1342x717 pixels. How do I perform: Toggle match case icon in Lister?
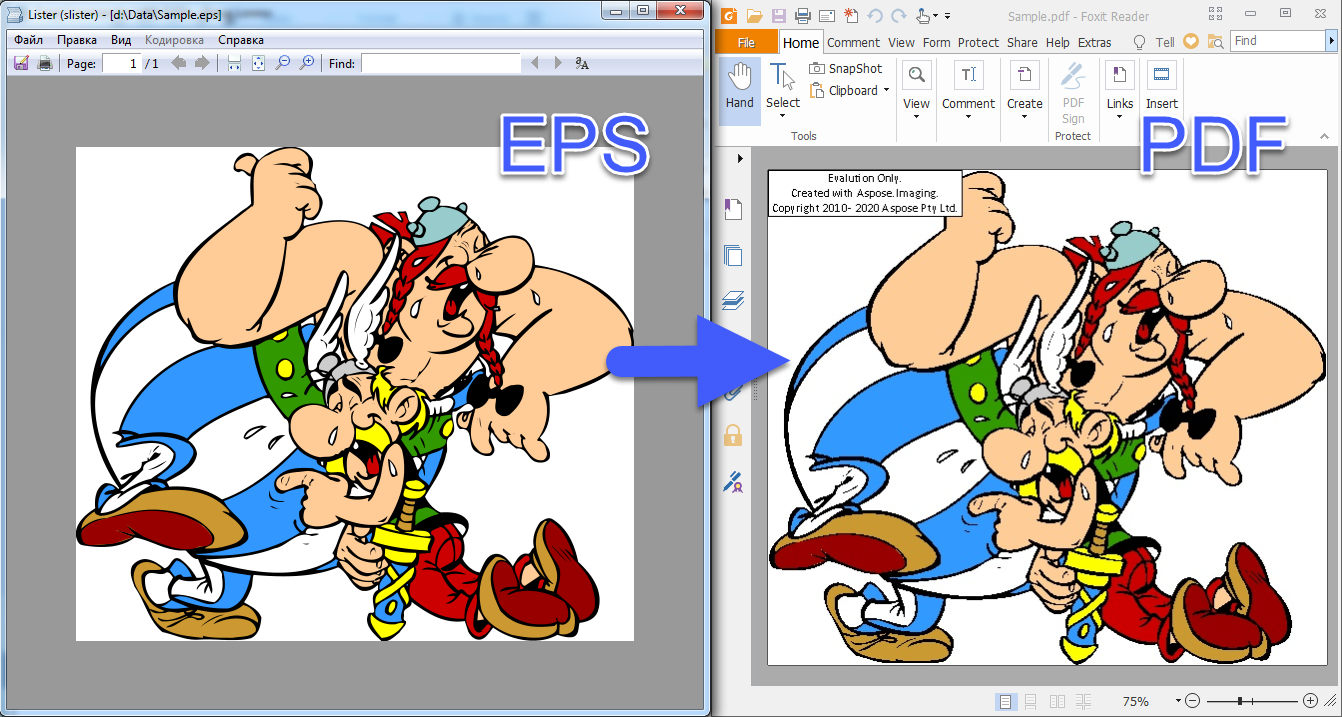click(x=582, y=63)
